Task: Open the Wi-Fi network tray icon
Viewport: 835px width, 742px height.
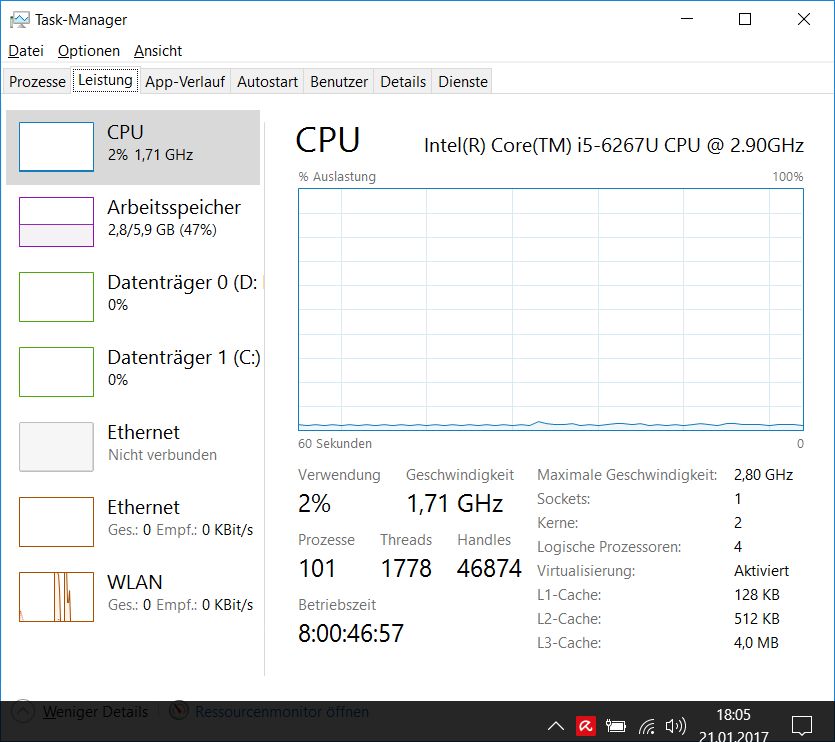Action: coord(647,726)
